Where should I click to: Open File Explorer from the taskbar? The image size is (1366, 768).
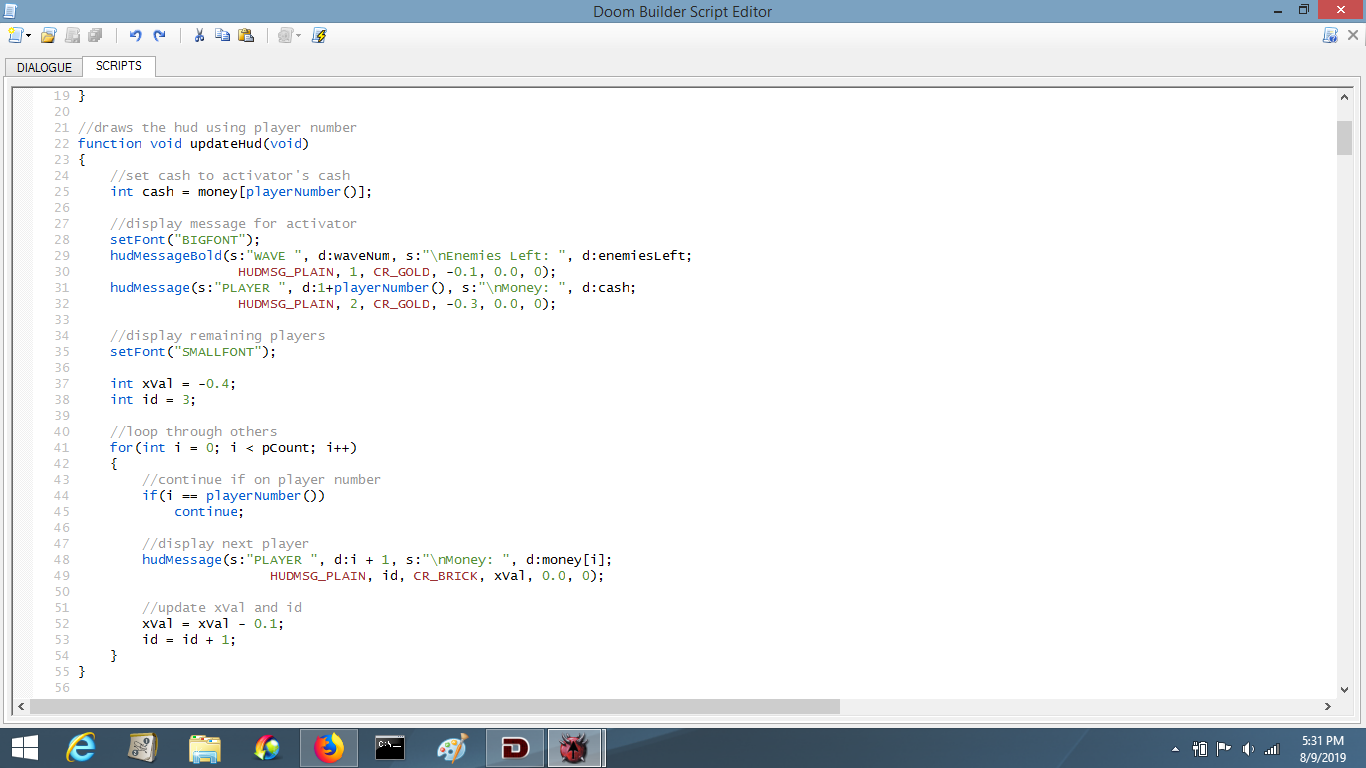(205, 748)
